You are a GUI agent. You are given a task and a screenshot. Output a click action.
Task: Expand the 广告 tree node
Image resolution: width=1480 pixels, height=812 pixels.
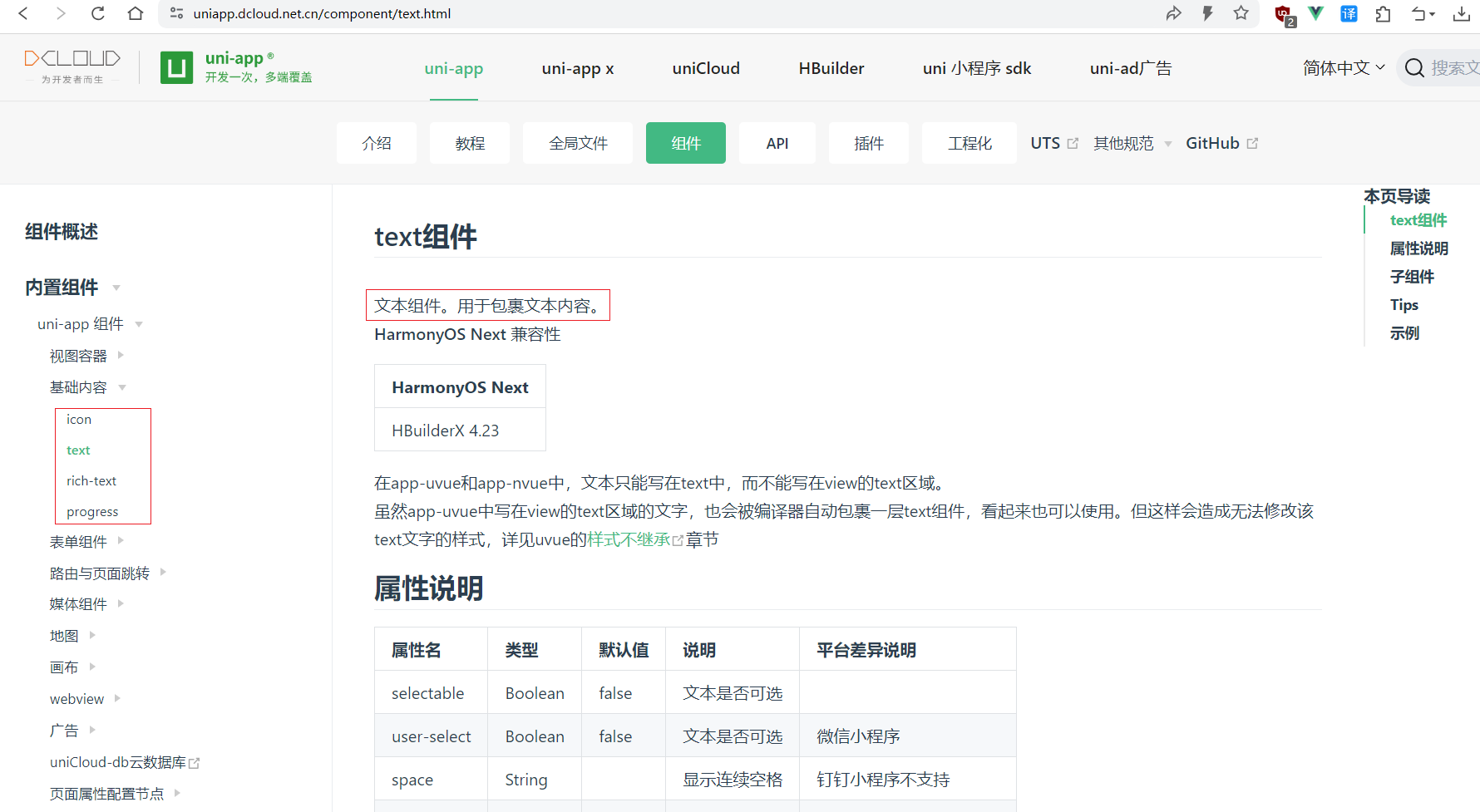(92, 730)
